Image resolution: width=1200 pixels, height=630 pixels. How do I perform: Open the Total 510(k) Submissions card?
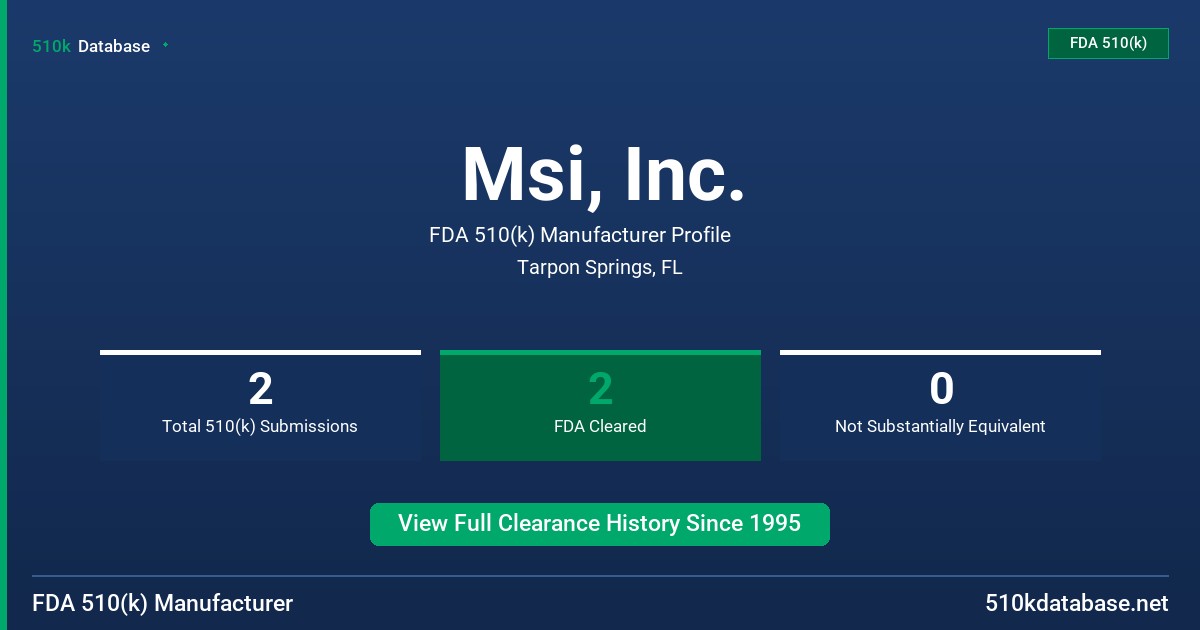(260, 405)
